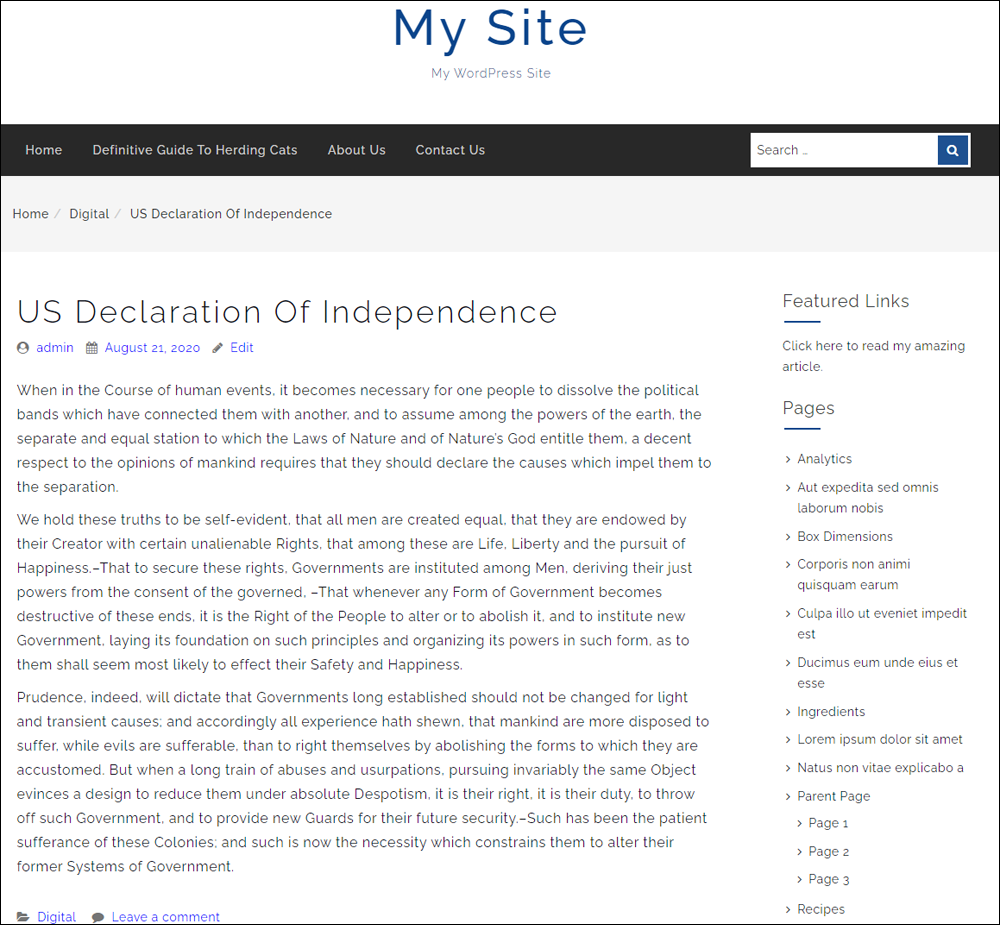Click the chevron beside Ingredients
The width and height of the screenshot is (1000, 925).
(x=788, y=712)
